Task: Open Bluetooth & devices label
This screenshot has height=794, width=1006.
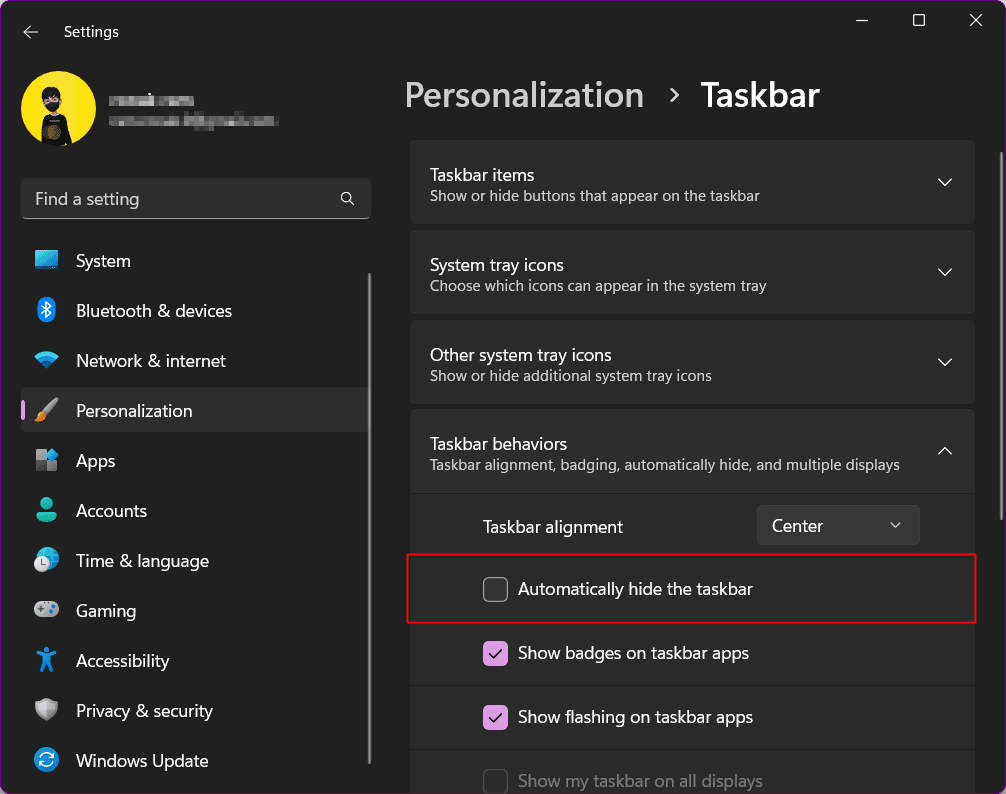Action: pyautogui.click(x=154, y=311)
